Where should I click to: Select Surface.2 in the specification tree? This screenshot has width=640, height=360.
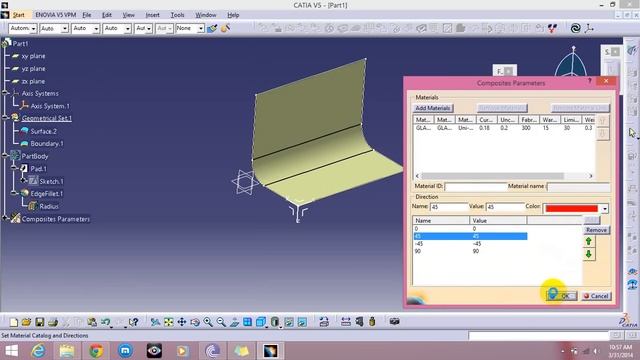(x=43, y=131)
